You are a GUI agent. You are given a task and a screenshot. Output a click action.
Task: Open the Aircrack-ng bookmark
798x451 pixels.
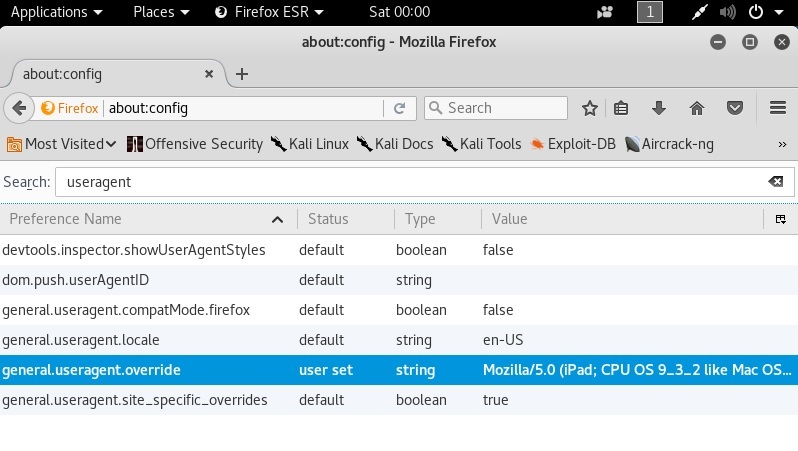(669, 144)
